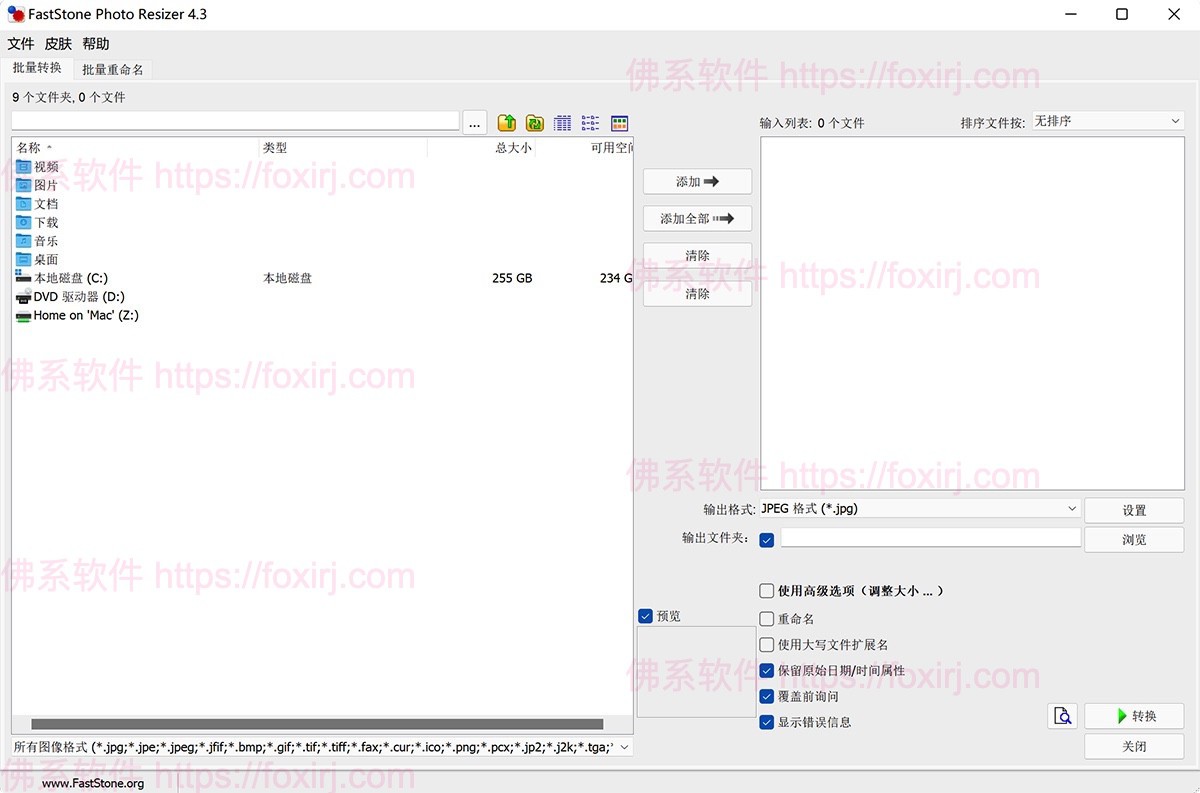Click the horizontal scrollbar in file list
Image resolution: width=1200 pixels, height=793 pixels.
click(x=317, y=724)
